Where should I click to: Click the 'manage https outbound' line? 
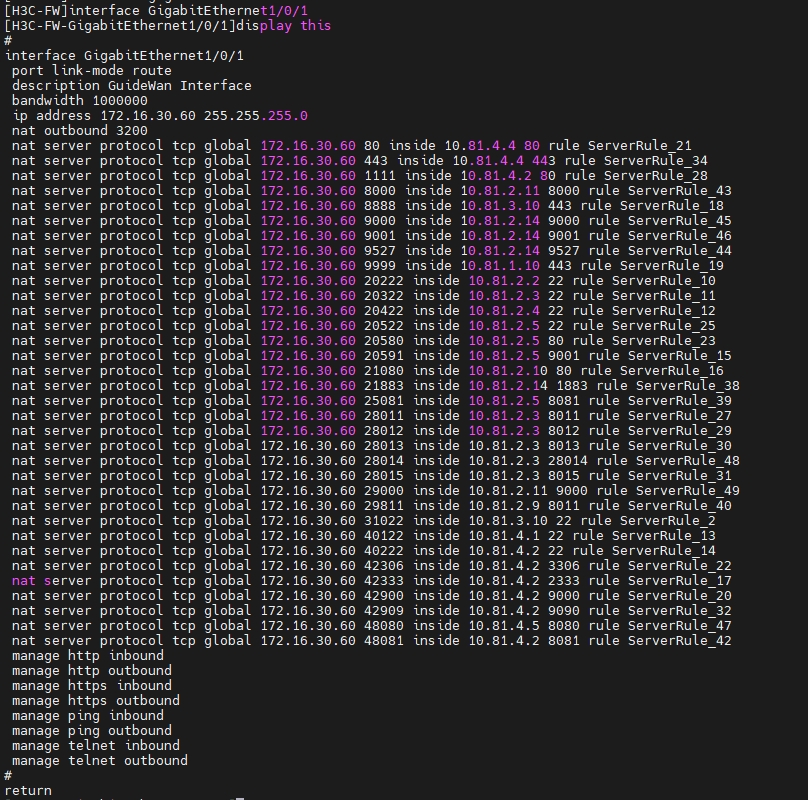point(96,701)
